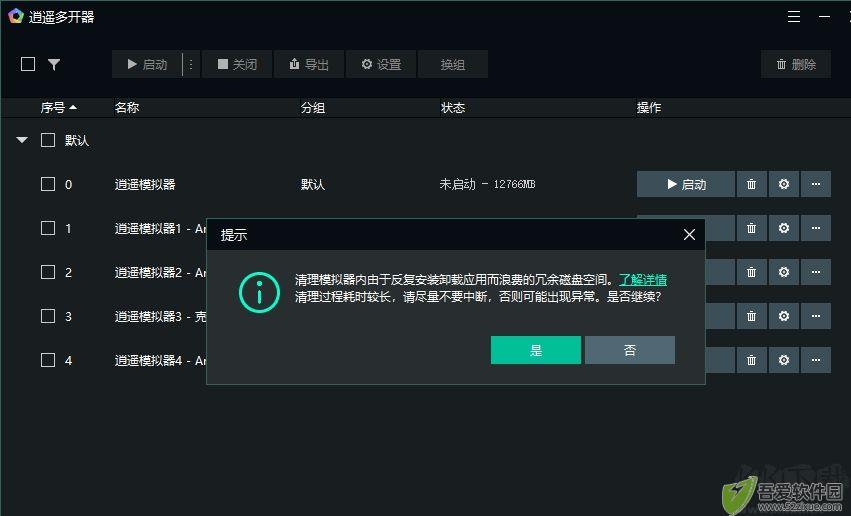Check the checkbox for emulator 0
The height and width of the screenshot is (516, 851).
[48, 184]
